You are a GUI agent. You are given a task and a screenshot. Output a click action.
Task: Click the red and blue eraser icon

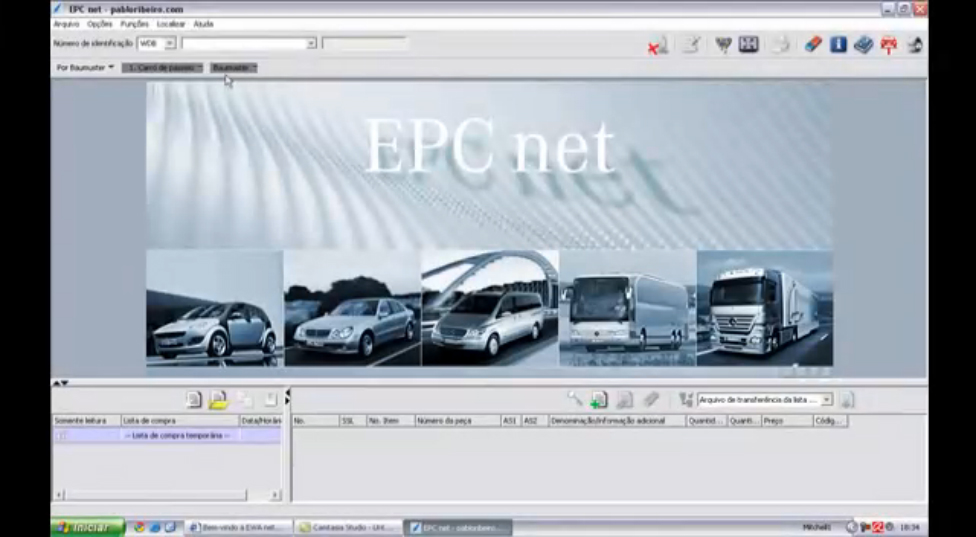tap(813, 45)
